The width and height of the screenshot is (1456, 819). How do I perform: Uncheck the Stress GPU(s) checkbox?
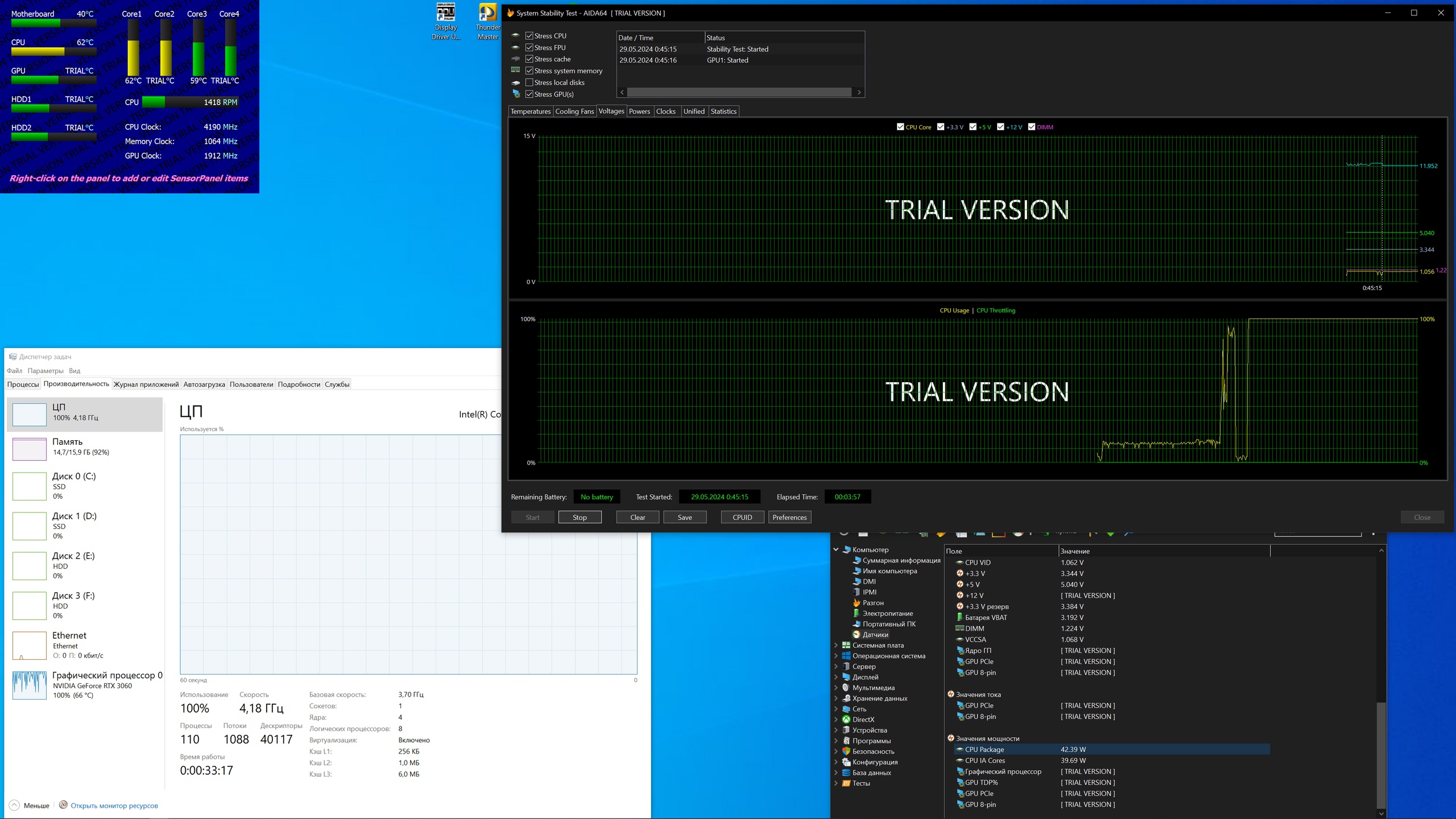point(530,94)
